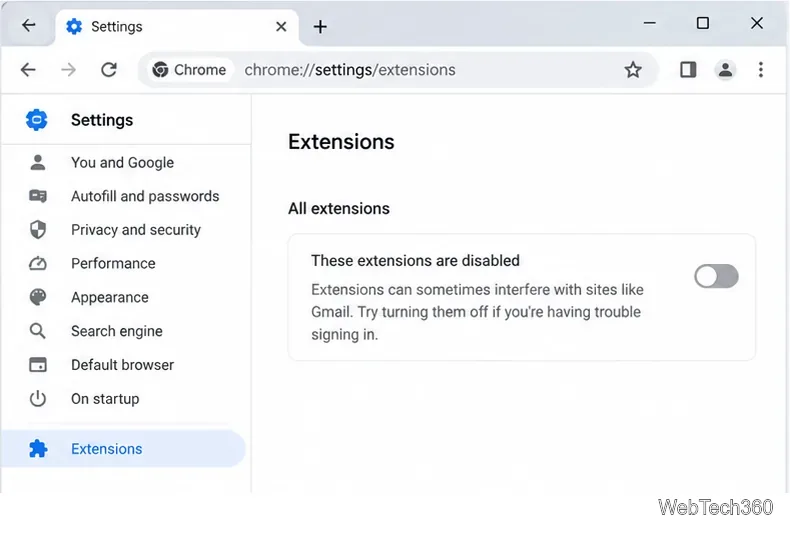Open Appearance settings
This screenshot has width=790, height=535.
pos(126,297)
